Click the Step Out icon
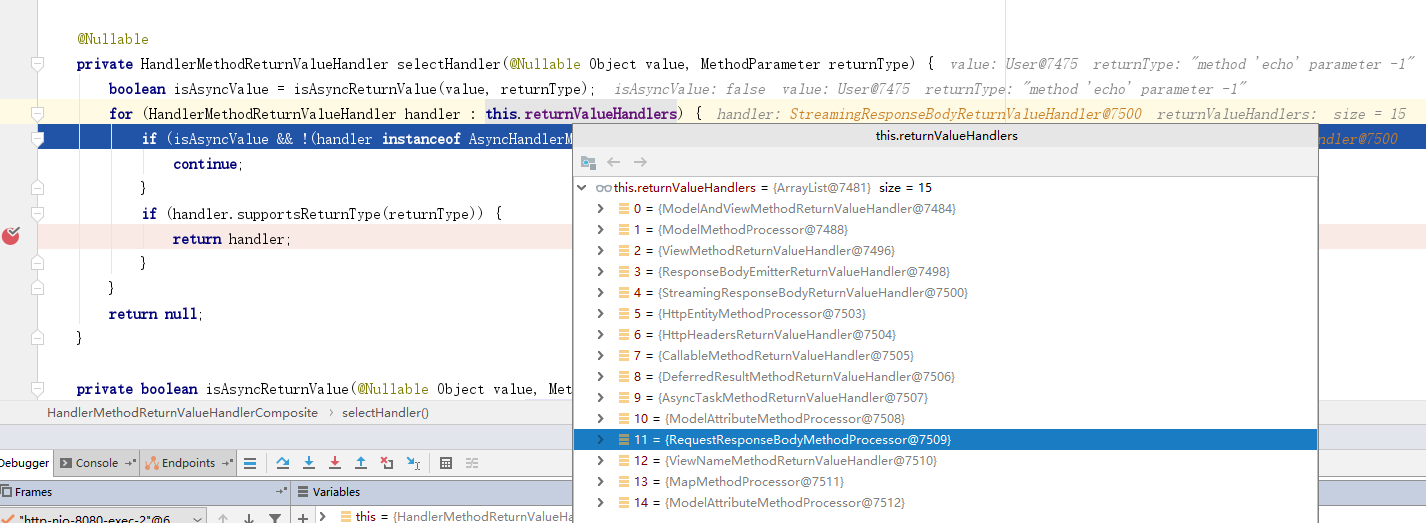The height and width of the screenshot is (523, 1426). coord(361,463)
